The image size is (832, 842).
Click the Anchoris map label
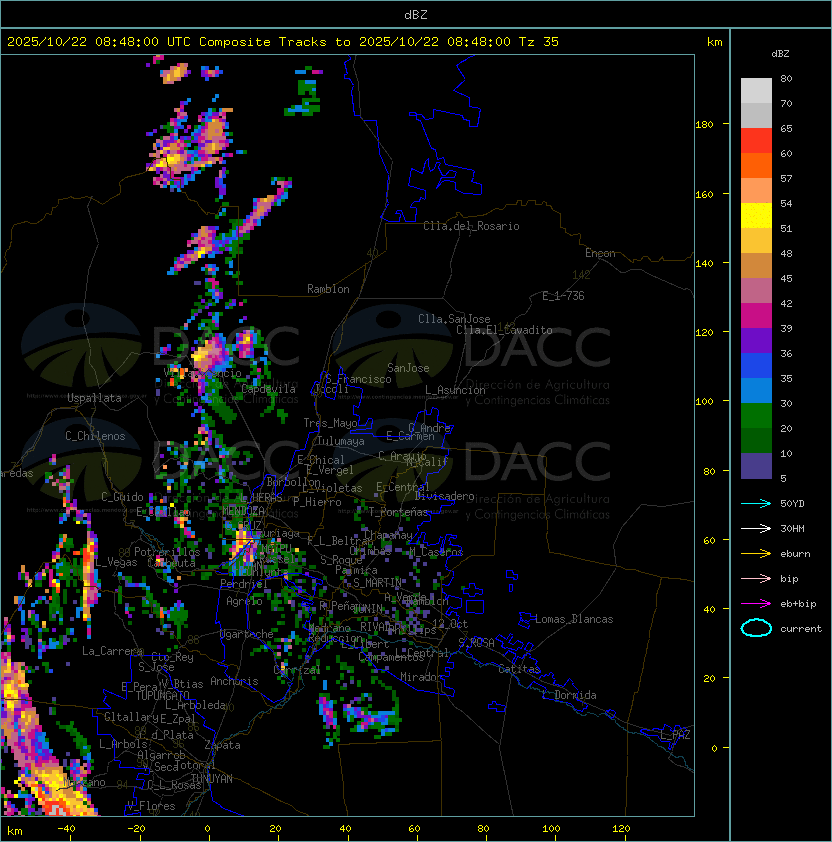(x=234, y=681)
